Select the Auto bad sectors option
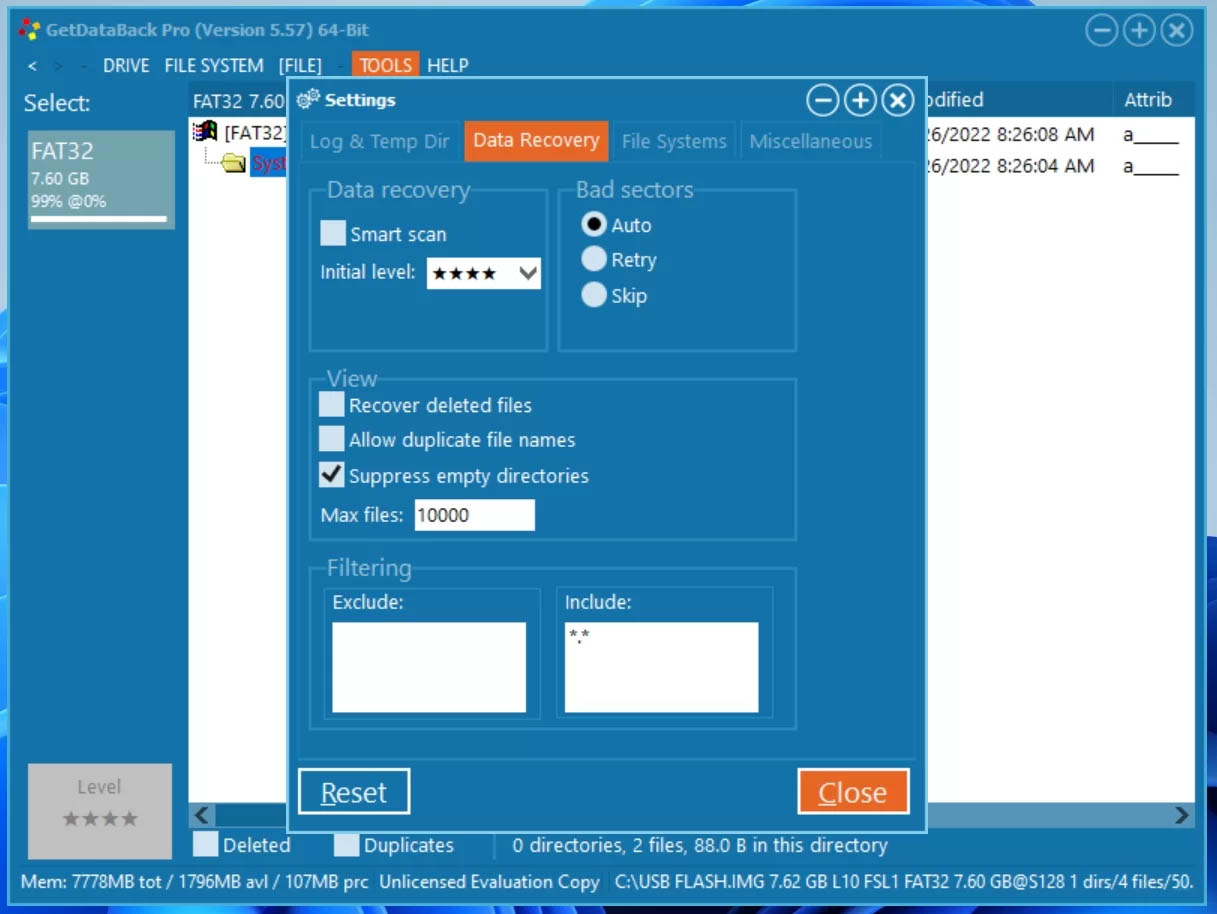The image size is (1217, 914). click(594, 225)
